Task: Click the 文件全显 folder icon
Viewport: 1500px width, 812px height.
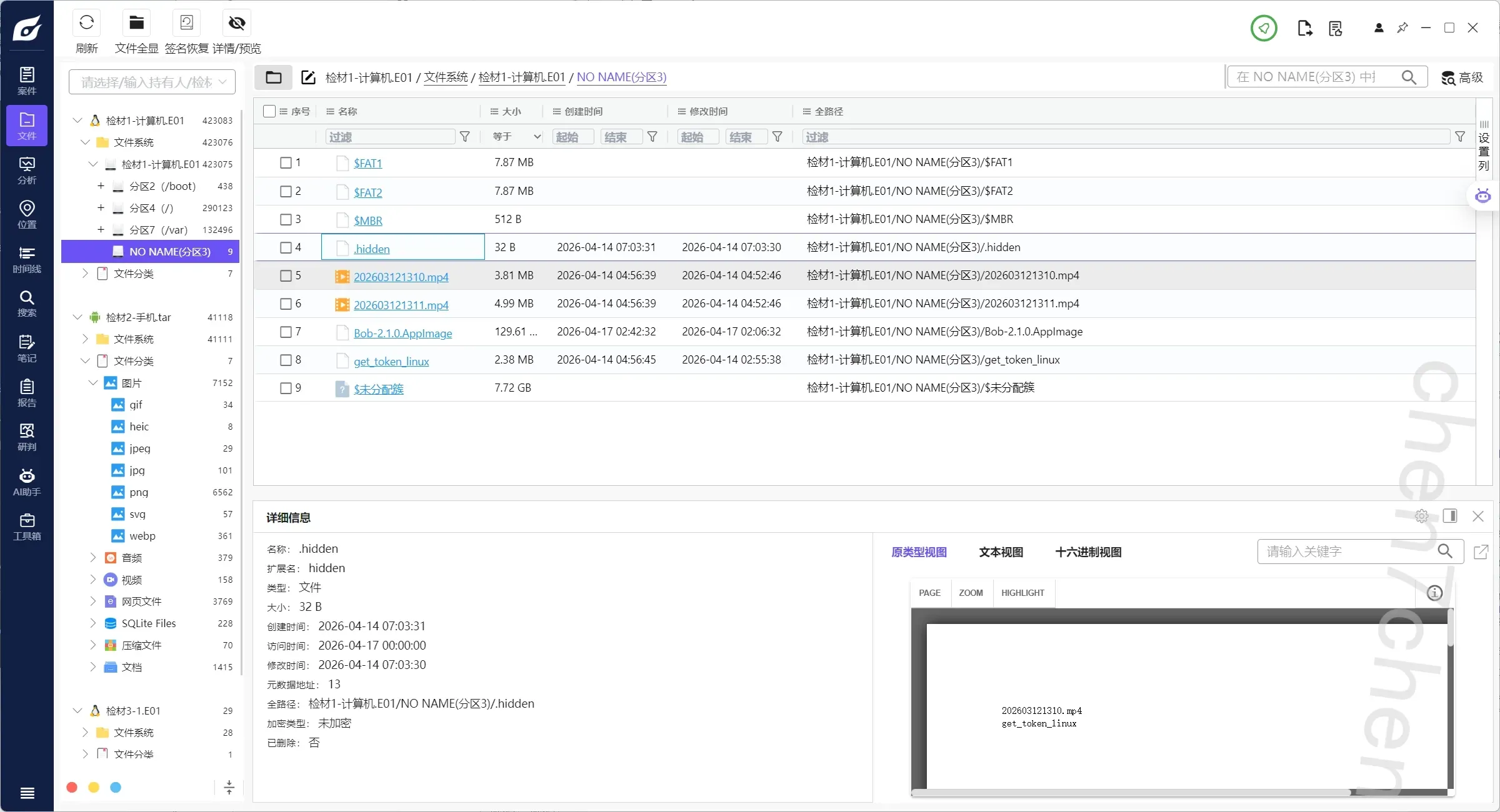Action: pyautogui.click(x=136, y=23)
